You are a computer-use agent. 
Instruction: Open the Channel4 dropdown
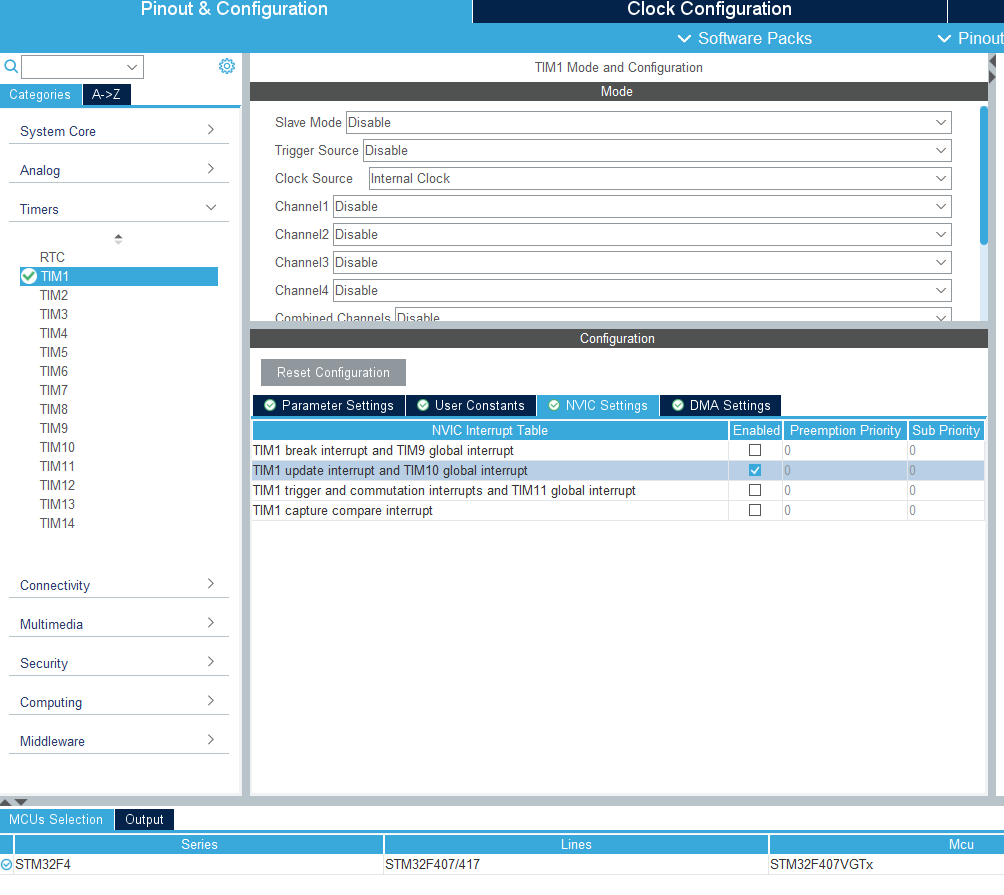642,290
